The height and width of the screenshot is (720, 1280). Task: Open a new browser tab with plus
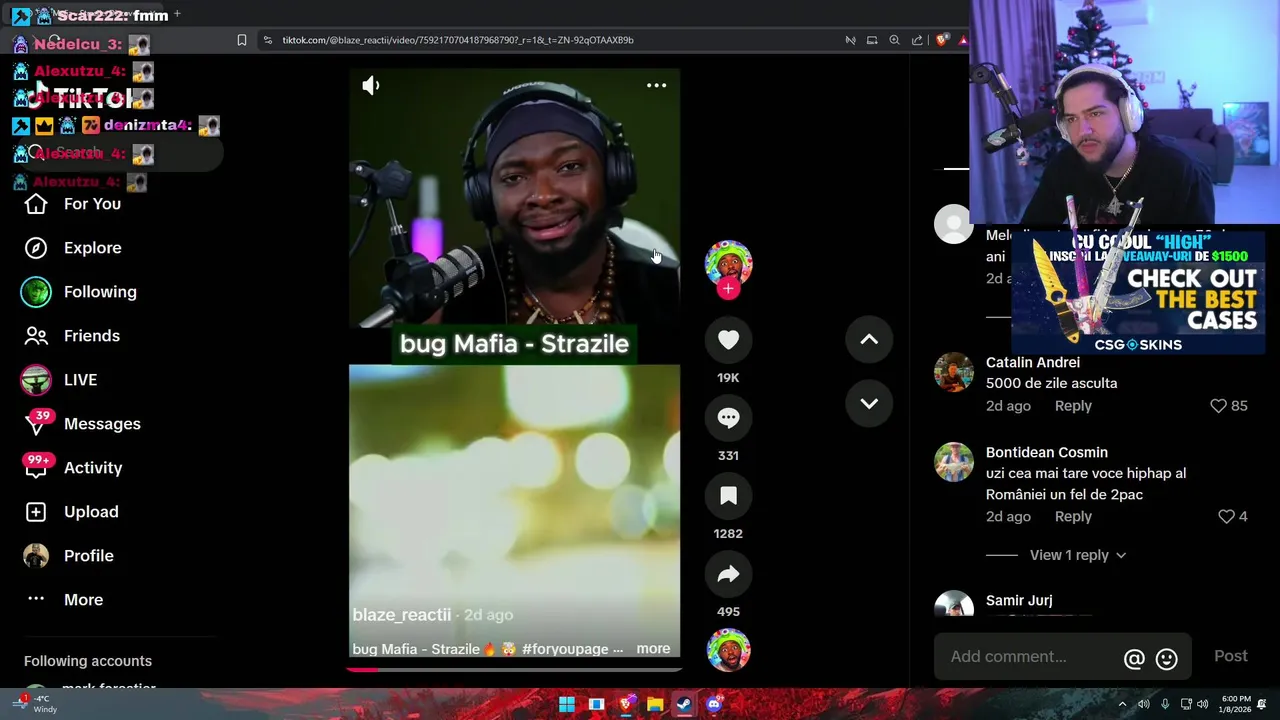[177, 14]
